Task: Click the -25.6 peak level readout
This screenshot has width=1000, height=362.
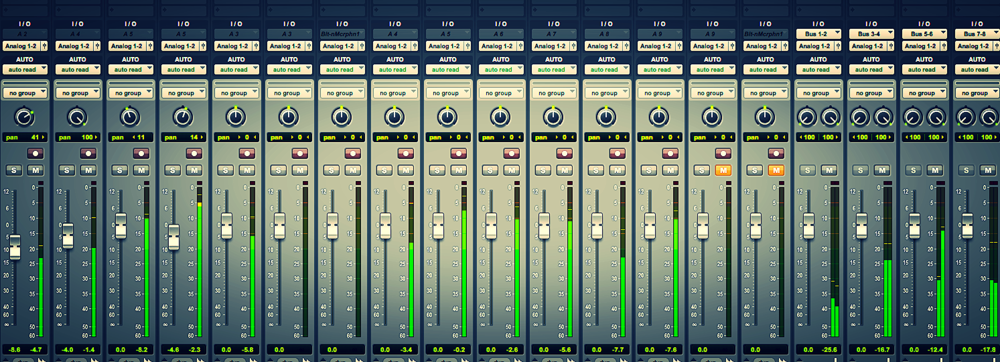Action: pyautogui.click(x=829, y=349)
